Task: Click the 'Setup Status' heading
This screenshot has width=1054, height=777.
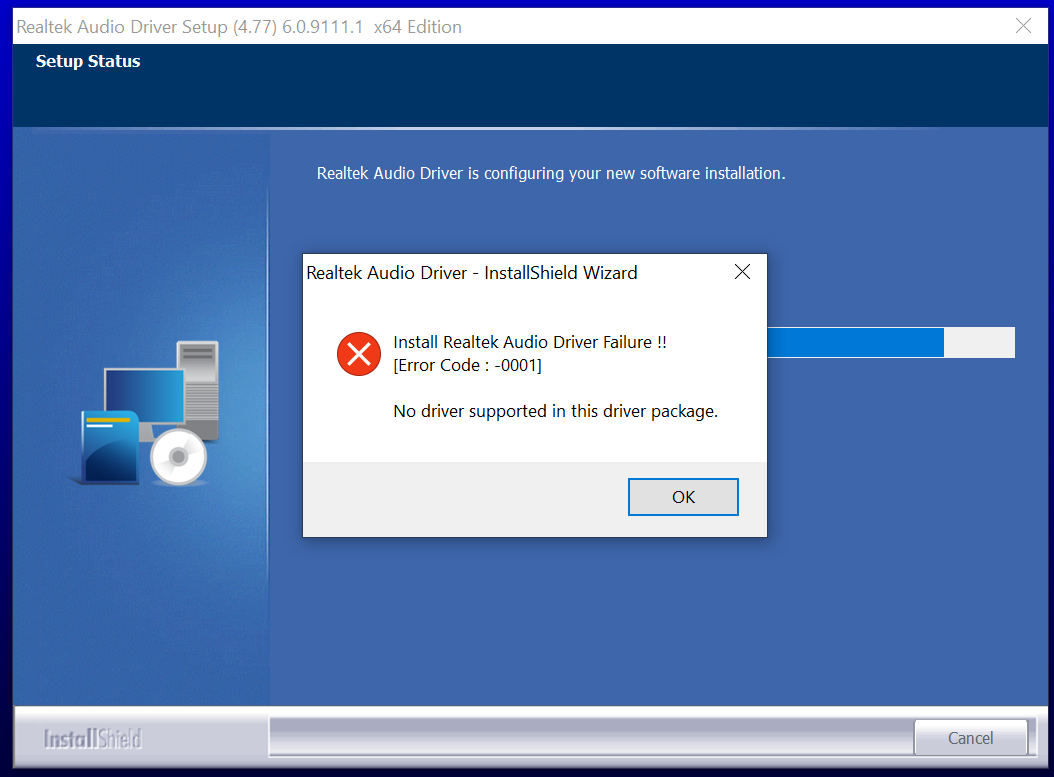Action: click(88, 61)
